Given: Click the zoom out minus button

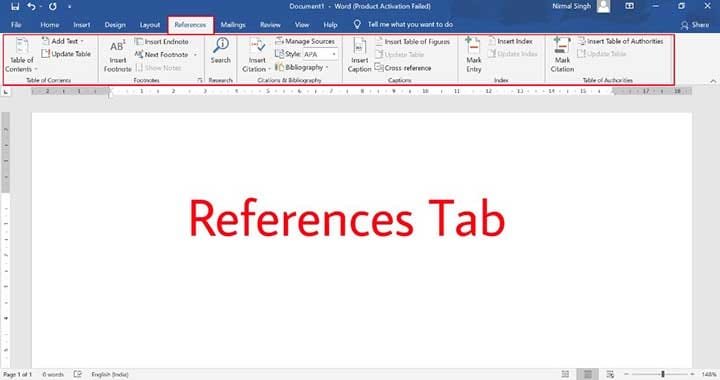Looking at the screenshot, I should (x=626, y=374).
